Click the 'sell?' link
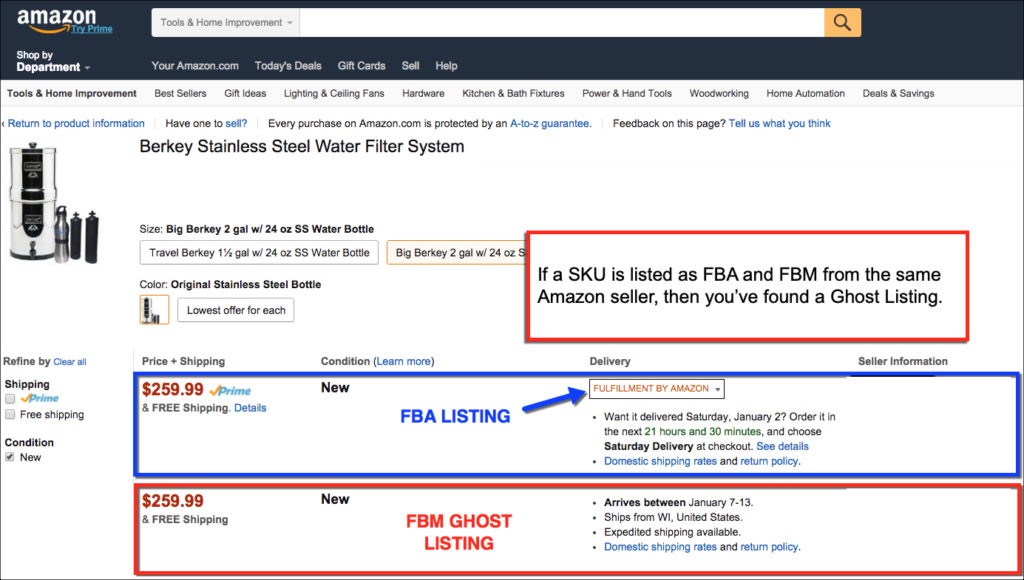Image resolution: width=1024 pixels, height=580 pixels. point(236,123)
